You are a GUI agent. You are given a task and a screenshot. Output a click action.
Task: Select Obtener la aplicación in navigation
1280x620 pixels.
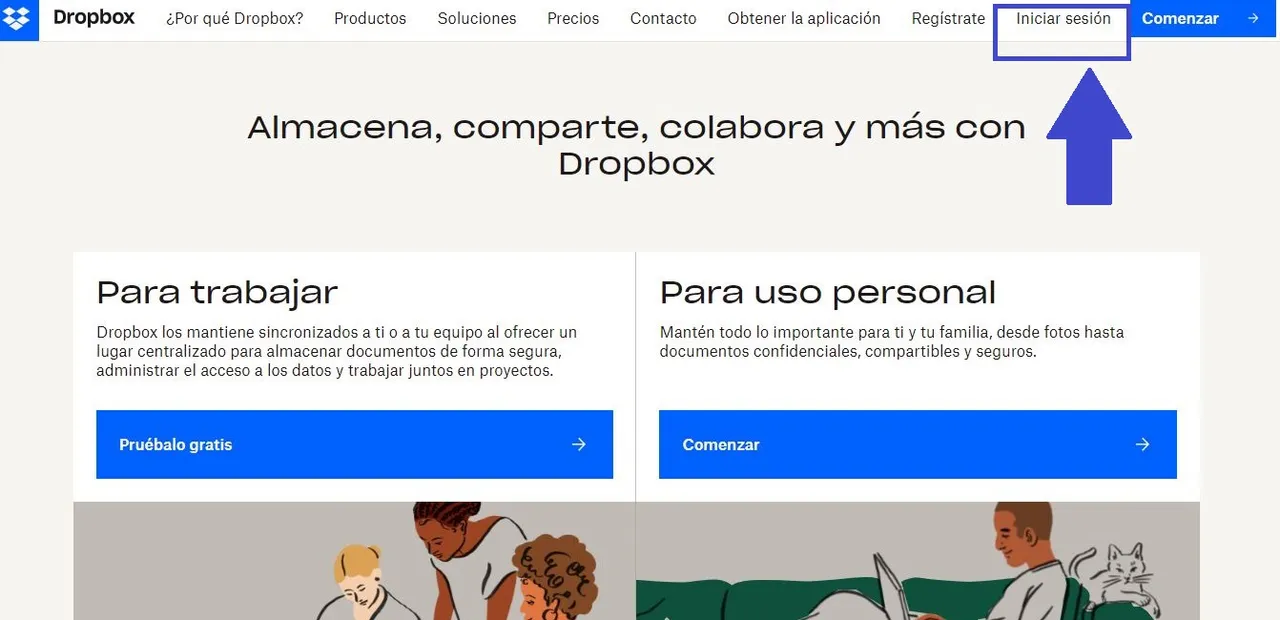tap(804, 18)
